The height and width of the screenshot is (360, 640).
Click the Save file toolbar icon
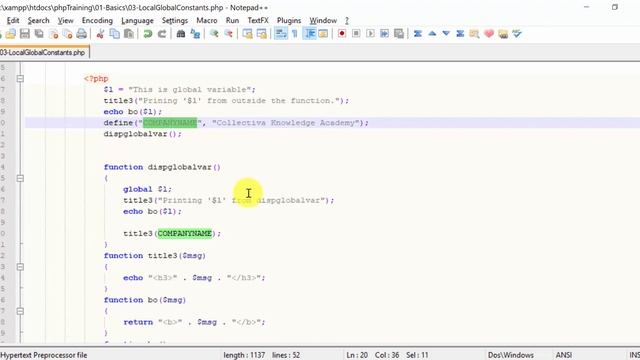(x=24, y=34)
